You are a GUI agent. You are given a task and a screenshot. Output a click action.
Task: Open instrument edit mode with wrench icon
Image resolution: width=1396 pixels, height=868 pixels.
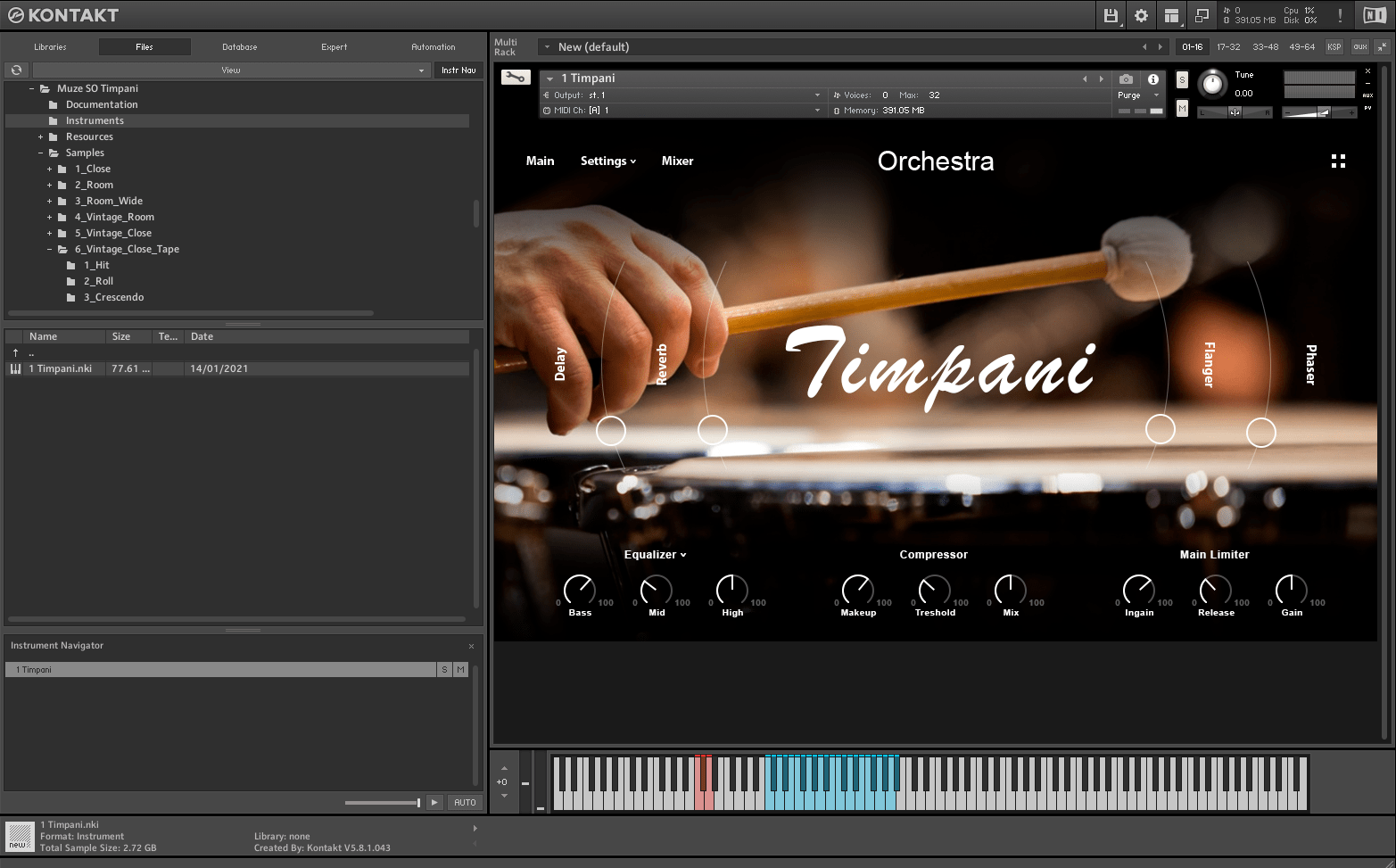click(516, 78)
